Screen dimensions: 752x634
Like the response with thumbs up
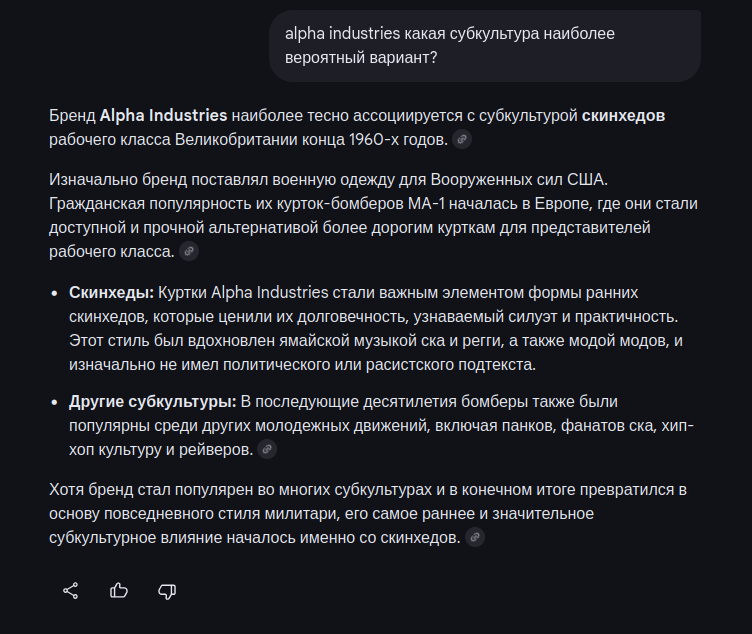119,590
